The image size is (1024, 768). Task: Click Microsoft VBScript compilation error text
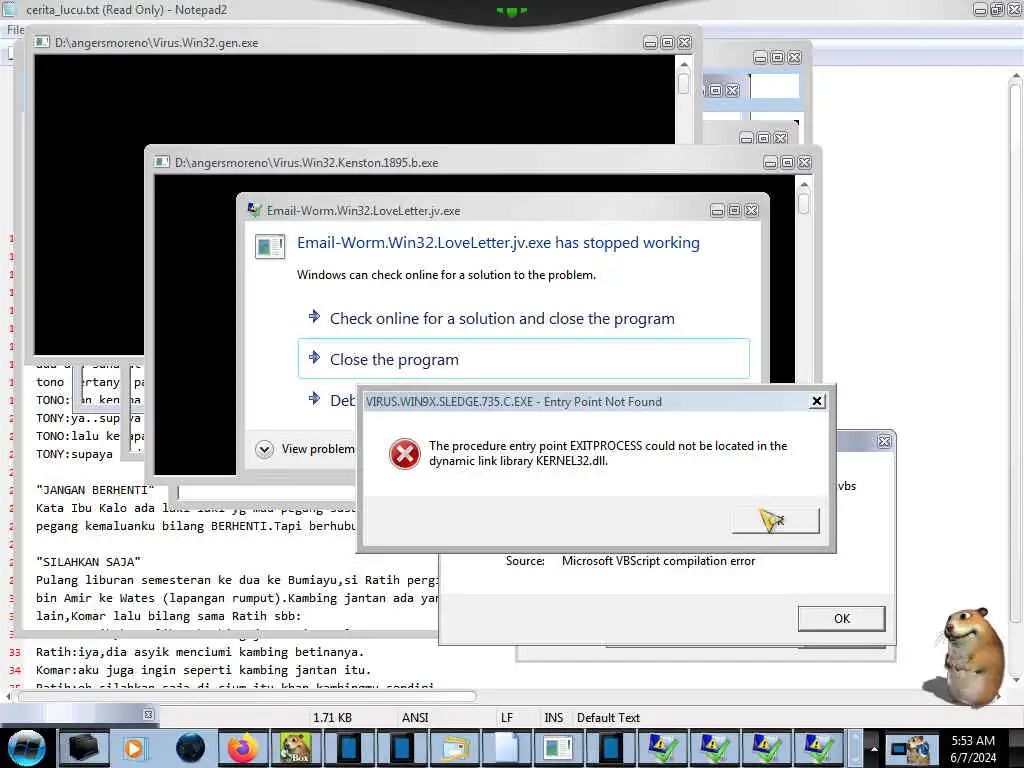(x=658, y=560)
